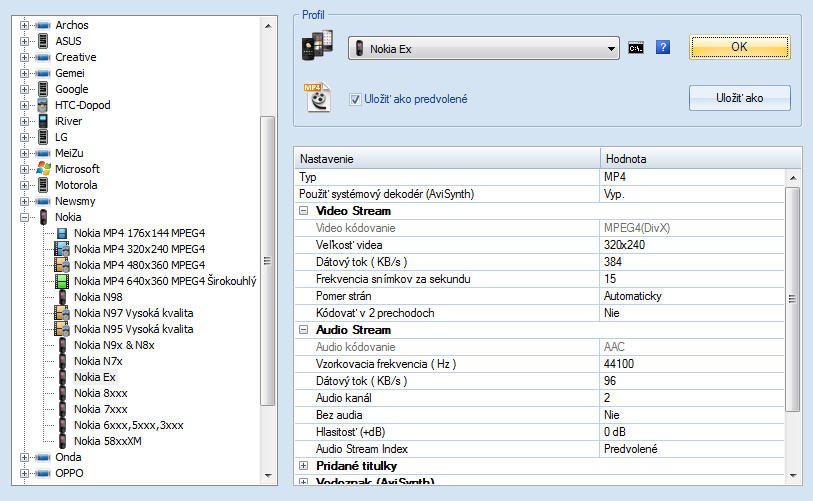Viewport: 813px width, 501px height.
Task: Expand the Pridané titulky section
Action: (303, 466)
